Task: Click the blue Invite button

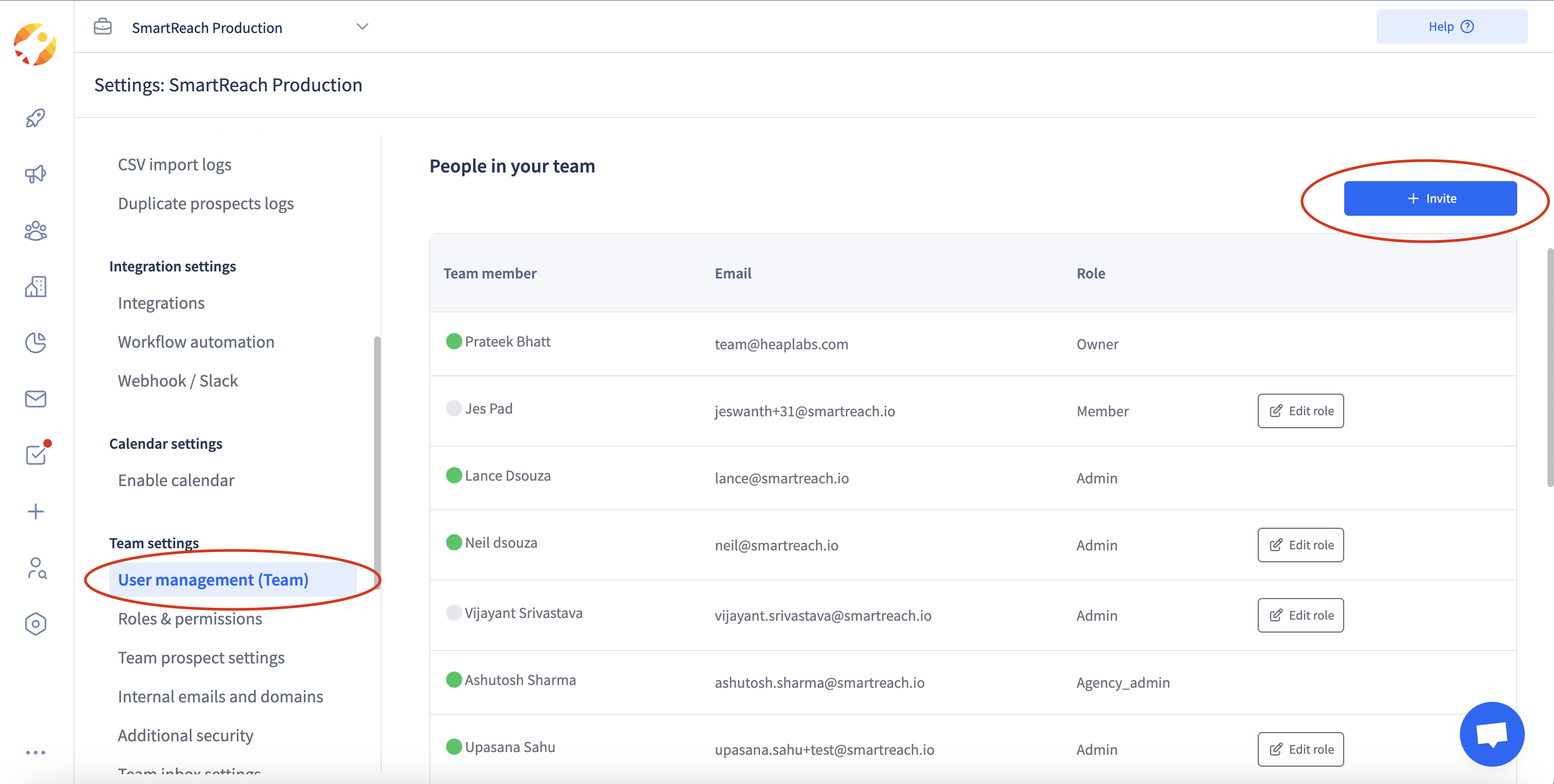Action: pyautogui.click(x=1430, y=198)
